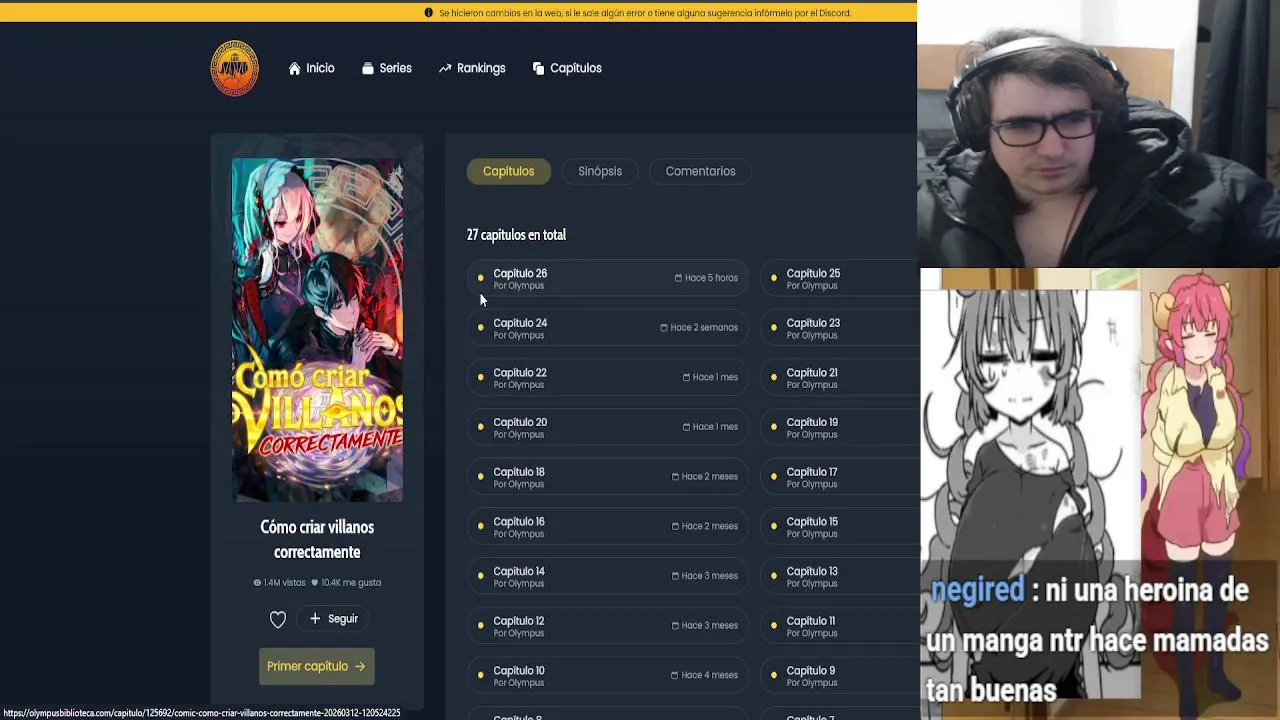Image resolution: width=1280 pixels, height=720 pixels.
Task: Open Capítulo 23
Action: pyautogui.click(x=840, y=328)
